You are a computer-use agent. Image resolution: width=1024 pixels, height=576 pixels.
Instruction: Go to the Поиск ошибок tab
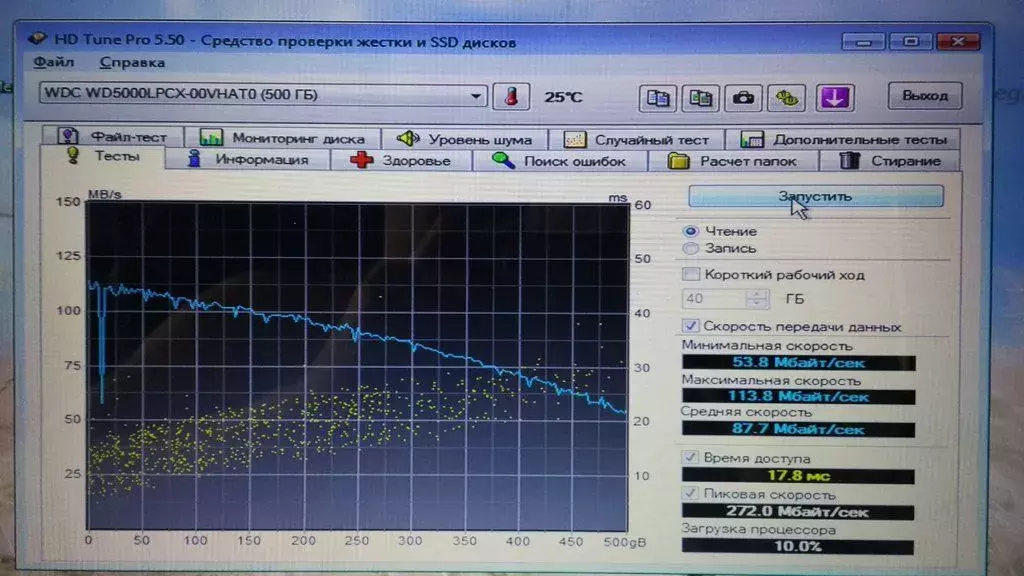[559, 161]
